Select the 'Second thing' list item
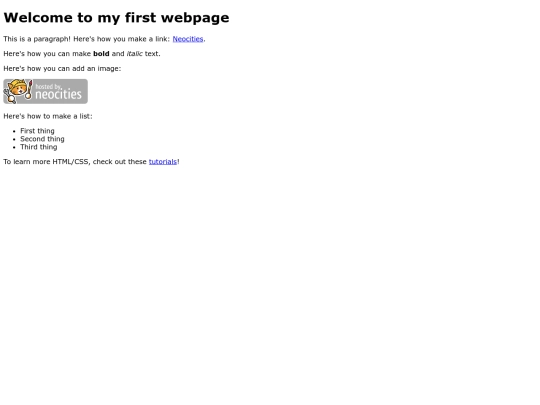Image resolution: width=540 pixels, height=405 pixels. point(42,139)
